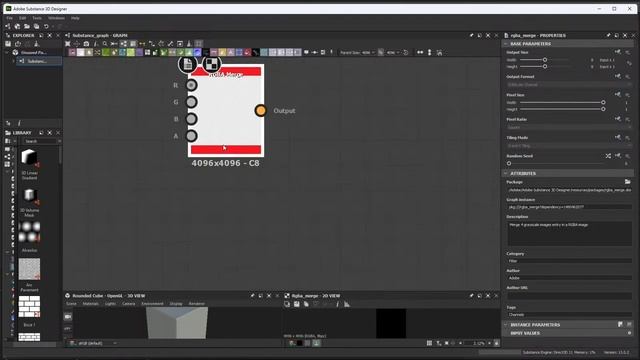The height and width of the screenshot is (360, 640).
Task: Click the randomize seed shuffle icon
Action: 608,156
